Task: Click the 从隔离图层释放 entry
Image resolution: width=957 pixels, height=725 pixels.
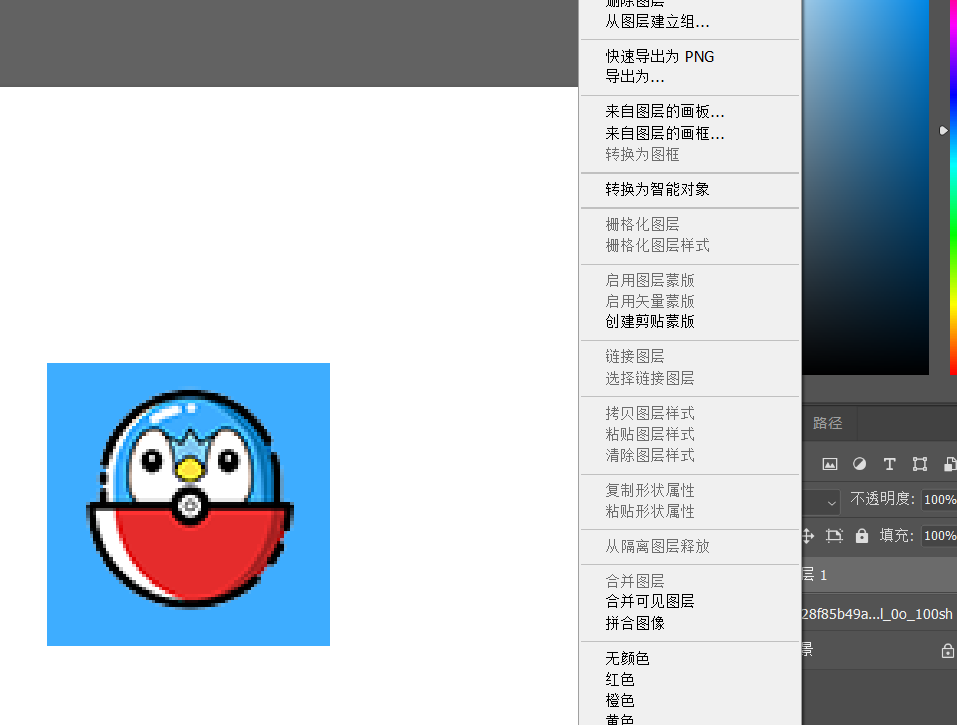Action: click(657, 546)
